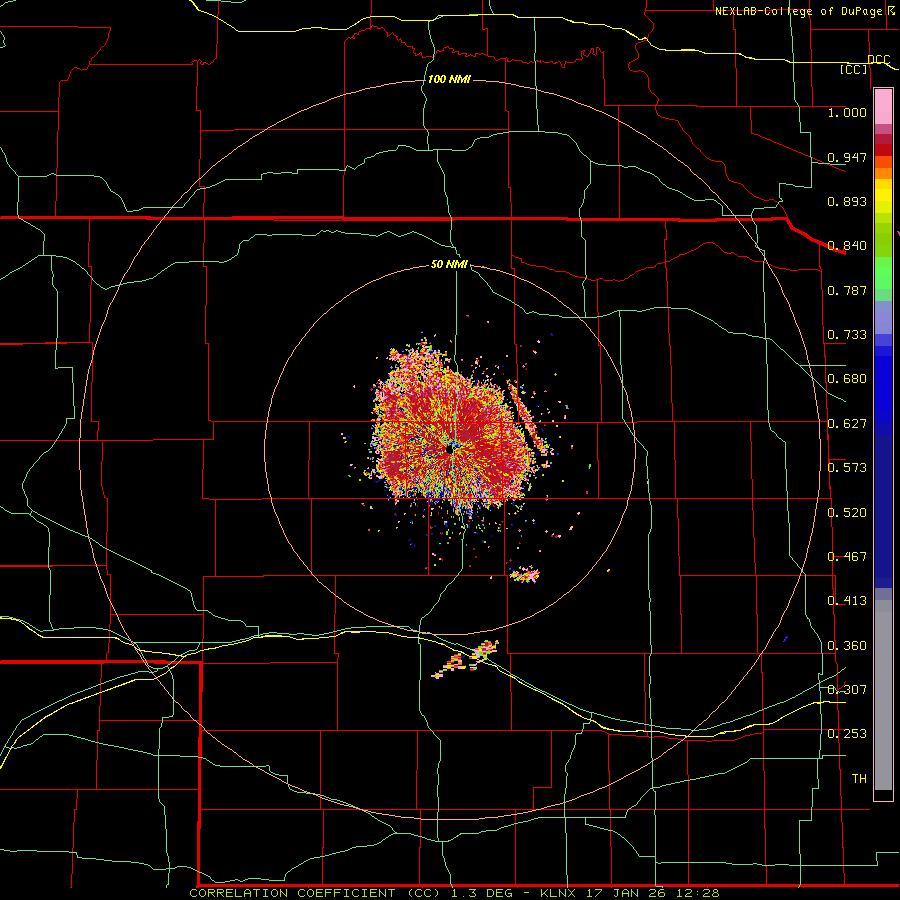Viewport: 900px width, 900px height.
Task: Click the DCC product label
Action: (878, 59)
